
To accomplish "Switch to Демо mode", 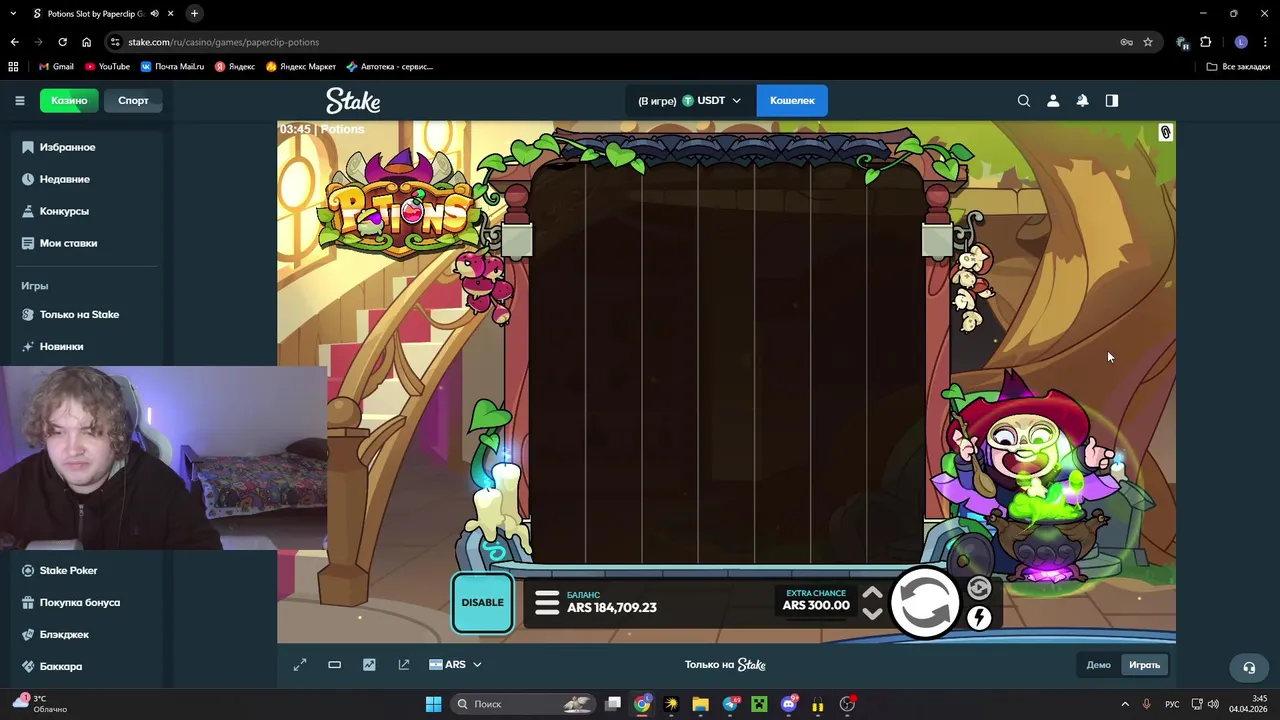I will pyautogui.click(x=1098, y=665).
